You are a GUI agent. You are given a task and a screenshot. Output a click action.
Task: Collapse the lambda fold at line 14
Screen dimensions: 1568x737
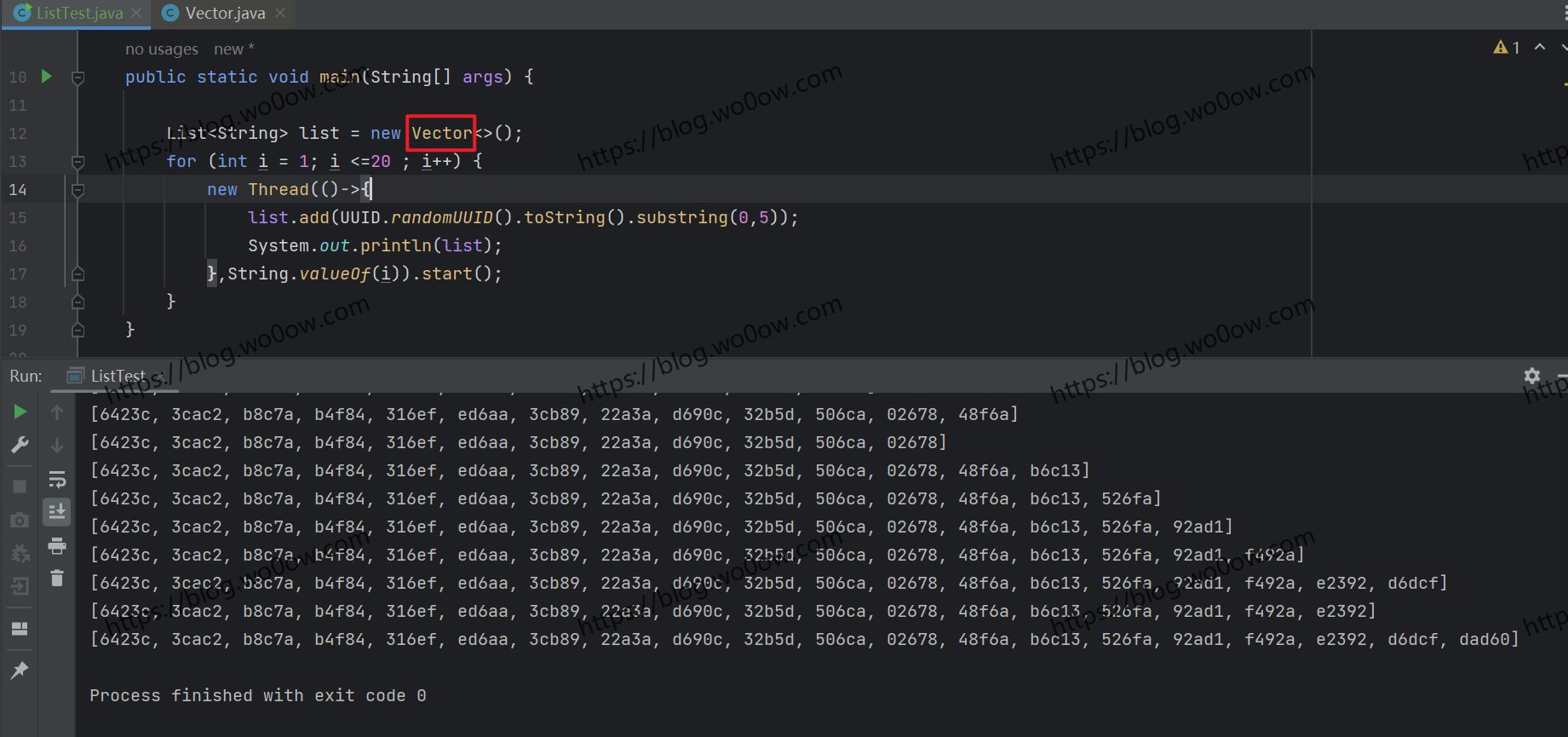pyautogui.click(x=78, y=190)
